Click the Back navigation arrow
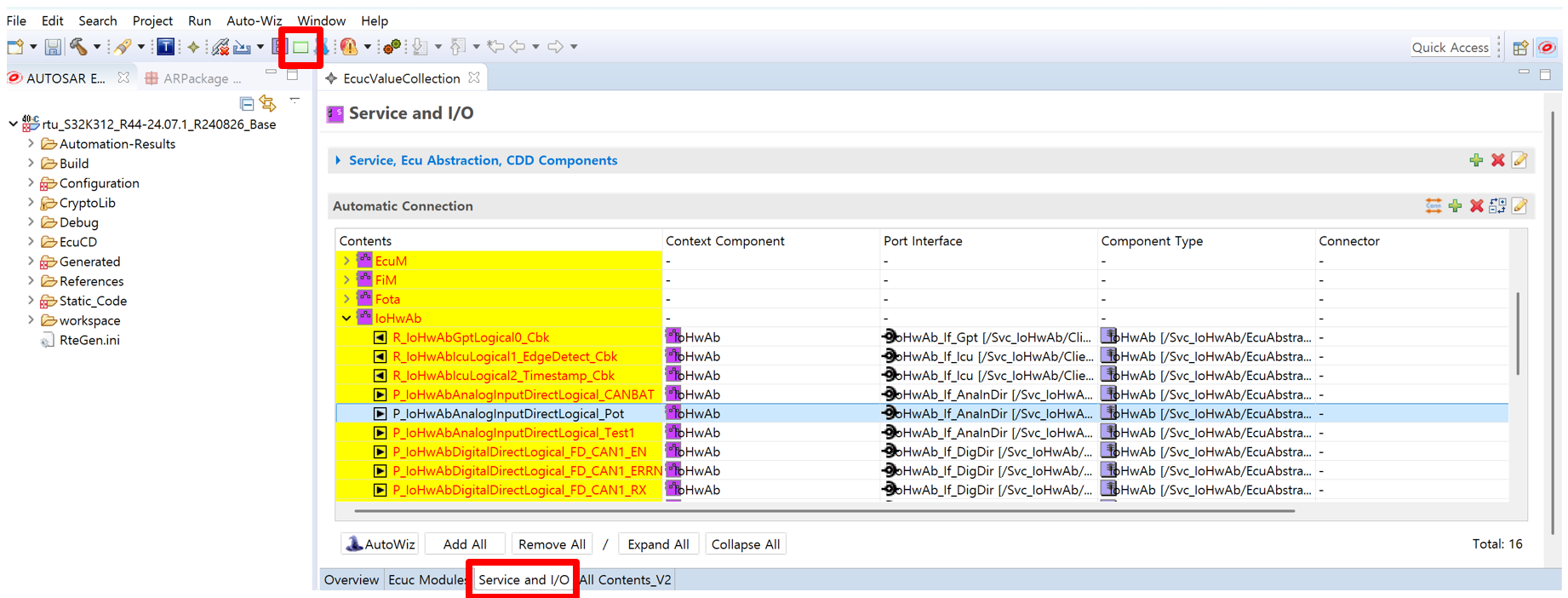Viewport: 1568px width, 598px height. (518, 47)
